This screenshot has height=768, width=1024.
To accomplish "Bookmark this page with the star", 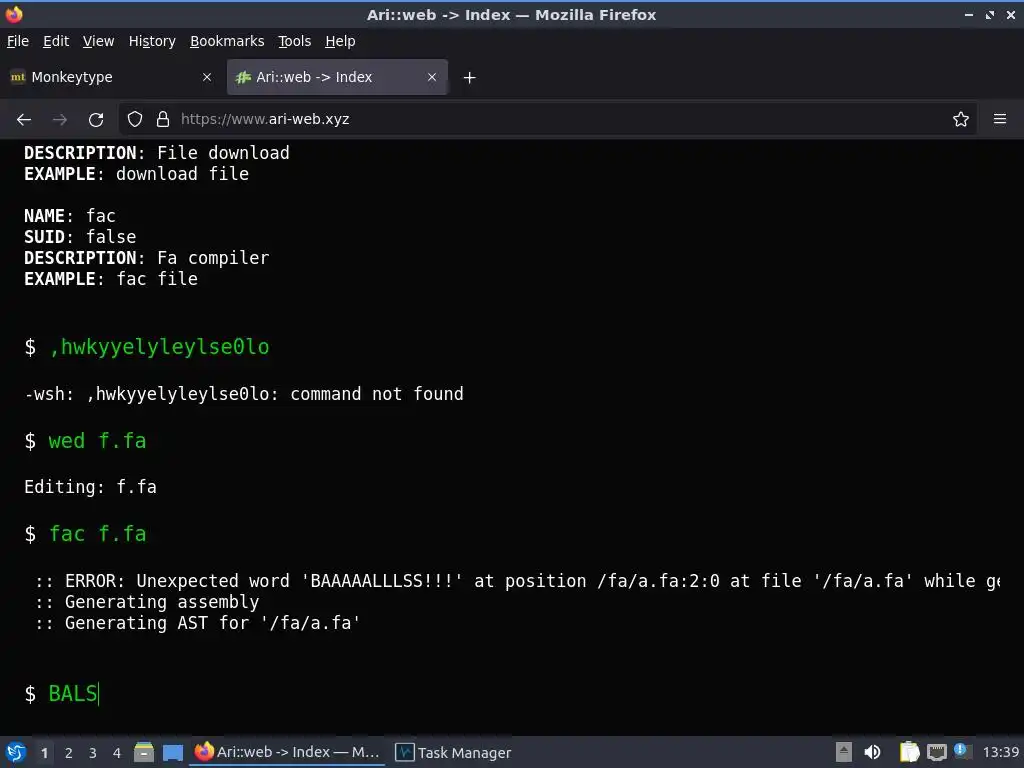I will coord(961,120).
